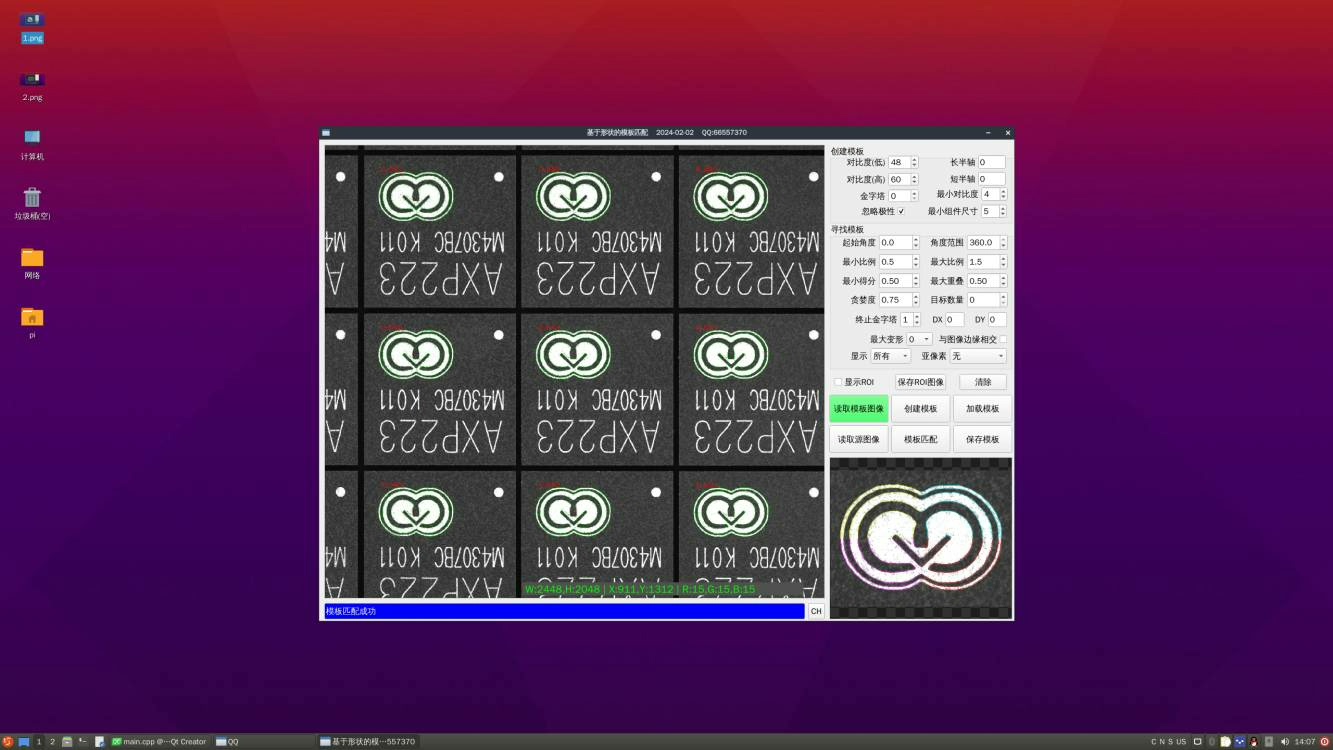Click the 对比度(高) spinbox arrows
This screenshot has height=750, width=1333.
[914, 179]
